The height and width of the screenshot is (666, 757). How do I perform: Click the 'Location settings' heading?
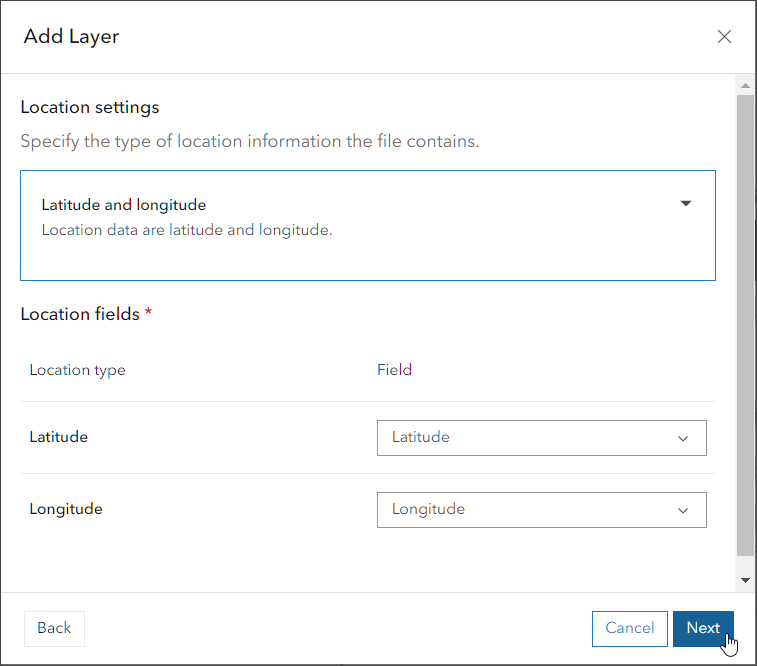[90, 107]
